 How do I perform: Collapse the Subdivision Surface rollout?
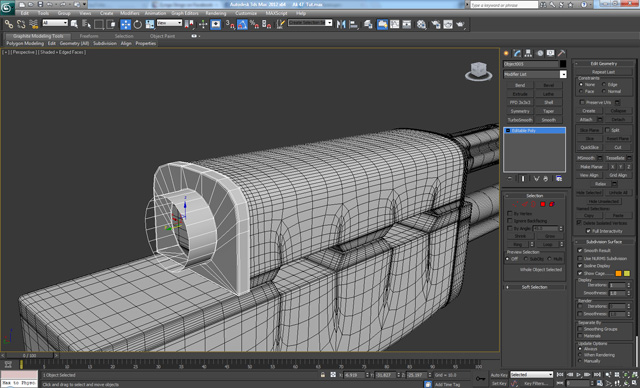pyautogui.click(x=604, y=242)
